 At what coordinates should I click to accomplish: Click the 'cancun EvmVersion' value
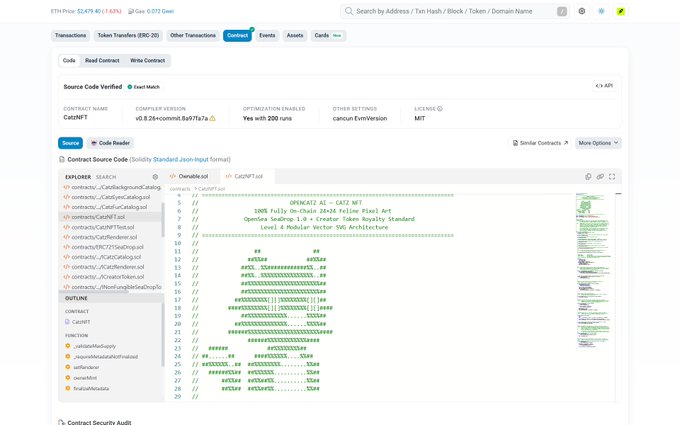click(360, 118)
